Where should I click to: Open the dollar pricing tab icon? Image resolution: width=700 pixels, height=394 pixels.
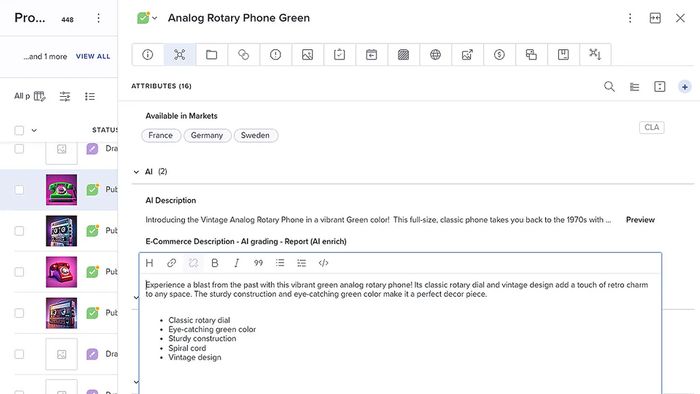pyautogui.click(x=500, y=54)
